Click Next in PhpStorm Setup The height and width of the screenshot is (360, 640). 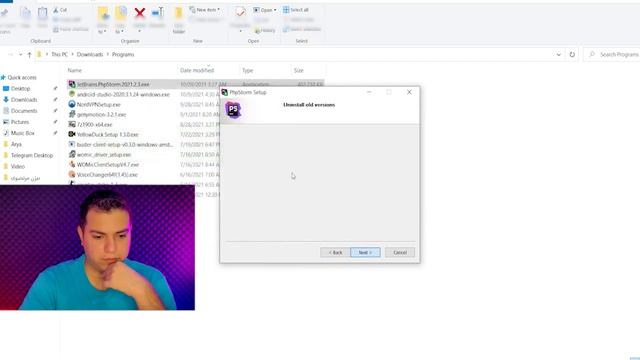365,252
